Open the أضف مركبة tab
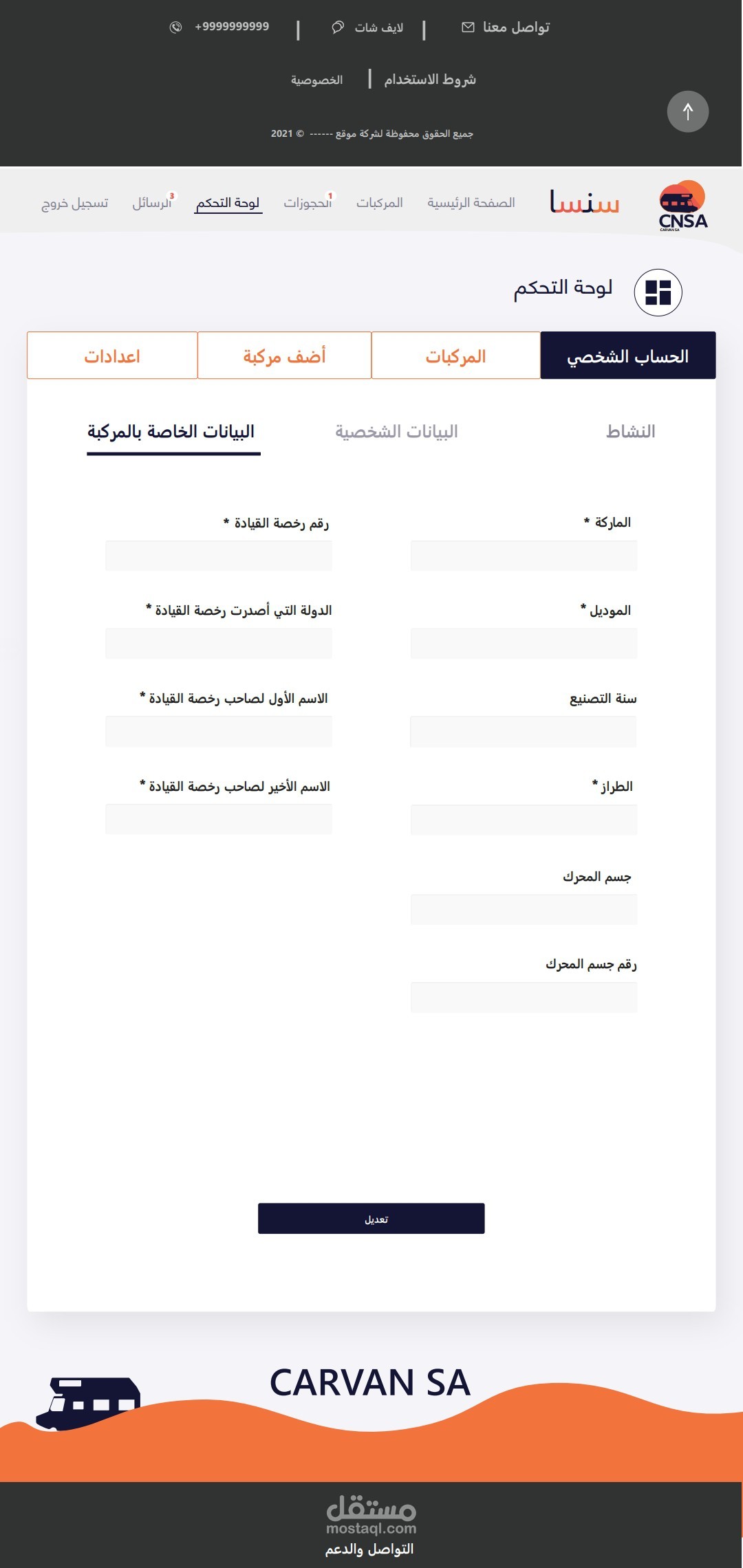 (x=284, y=356)
